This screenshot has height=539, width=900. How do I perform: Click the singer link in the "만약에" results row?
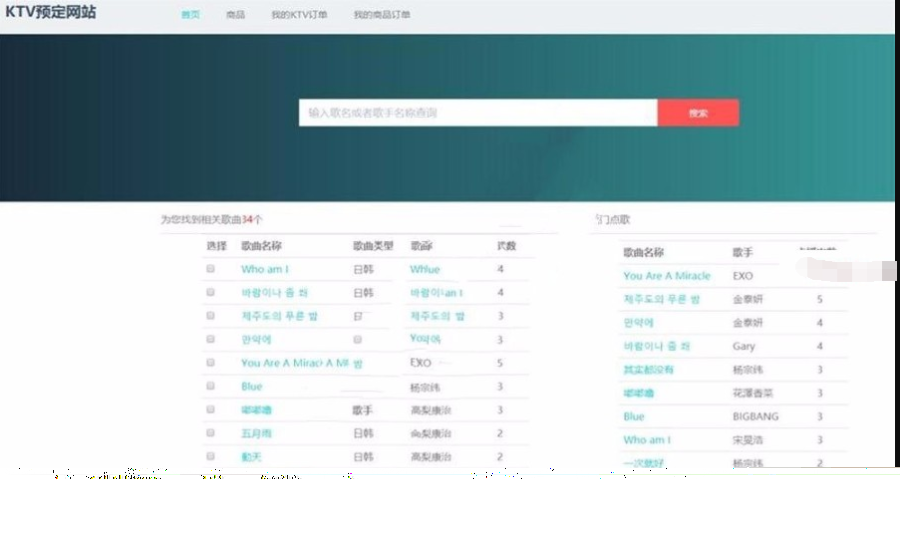click(x=425, y=339)
